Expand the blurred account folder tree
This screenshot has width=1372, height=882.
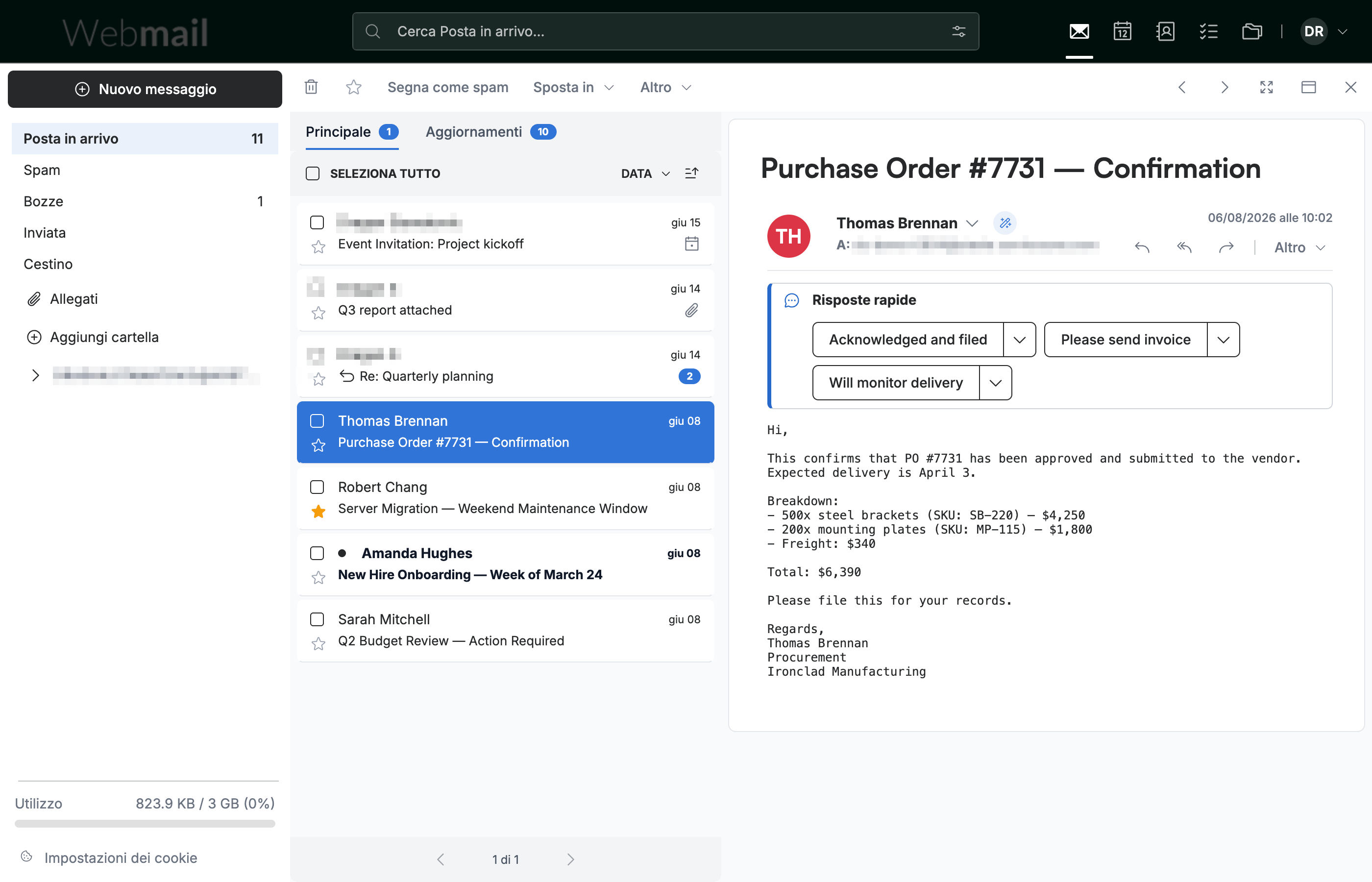pyautogui.click(x=35, y=375)
